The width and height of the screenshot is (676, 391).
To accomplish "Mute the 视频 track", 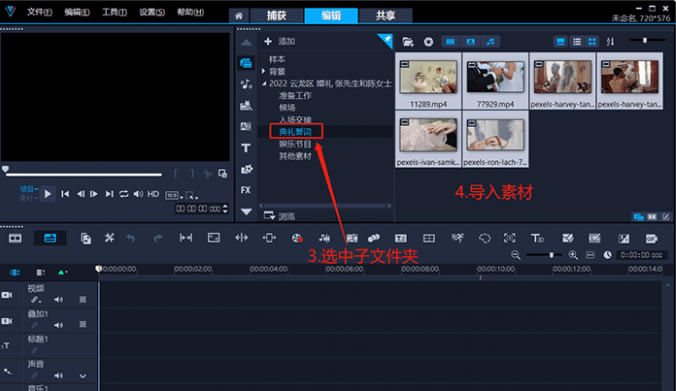I will 58,299.
